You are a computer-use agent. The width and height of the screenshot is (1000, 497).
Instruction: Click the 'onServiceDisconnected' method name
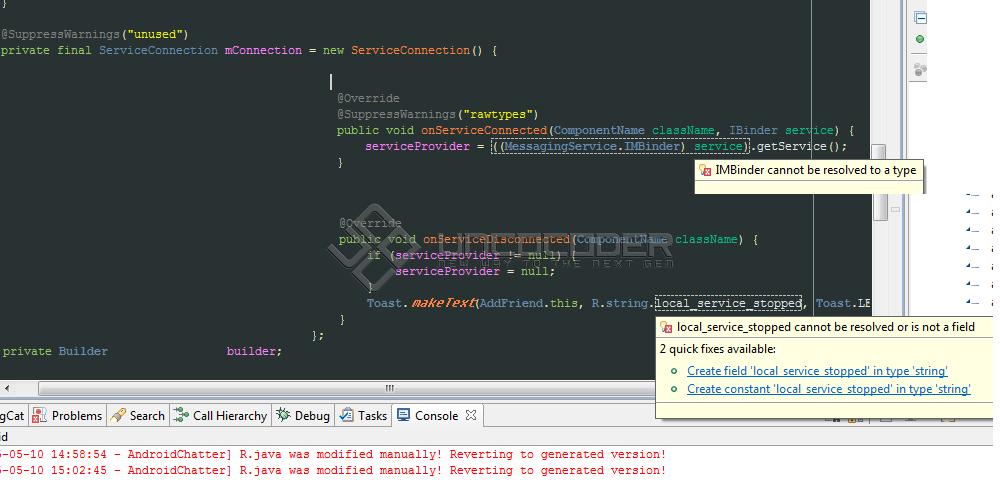tap(496, 239)
